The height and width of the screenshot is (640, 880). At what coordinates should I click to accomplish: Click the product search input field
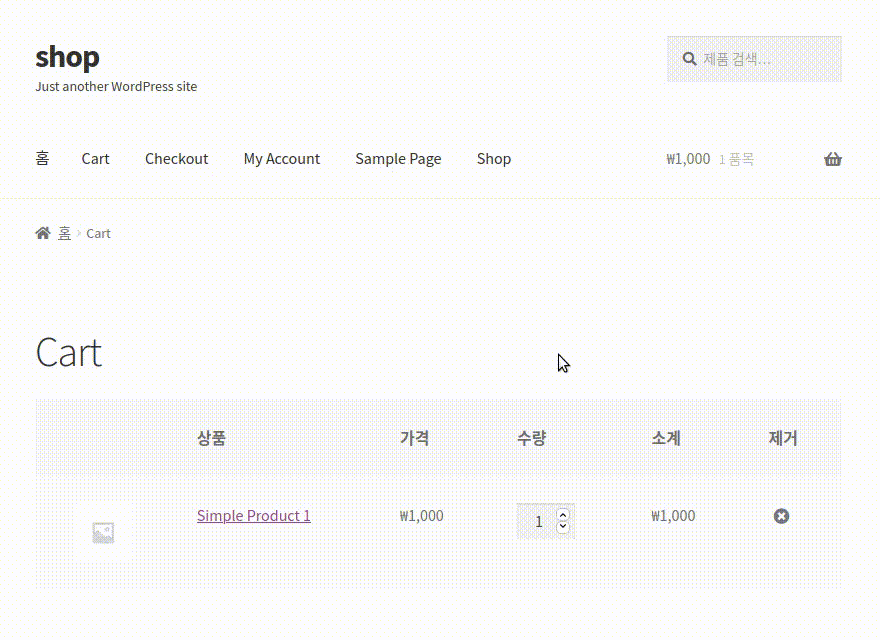765,59
